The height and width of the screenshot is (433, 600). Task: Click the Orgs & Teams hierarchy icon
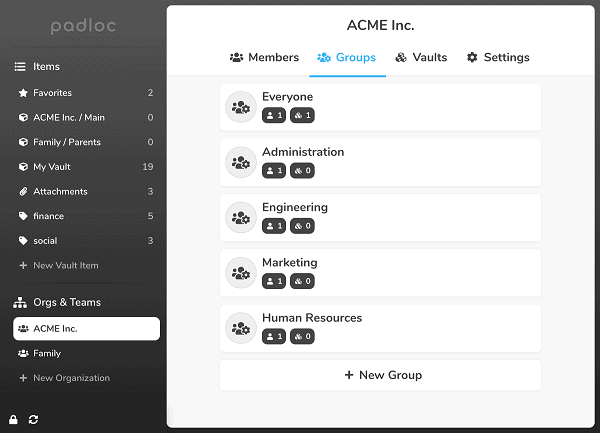[20, 303]
